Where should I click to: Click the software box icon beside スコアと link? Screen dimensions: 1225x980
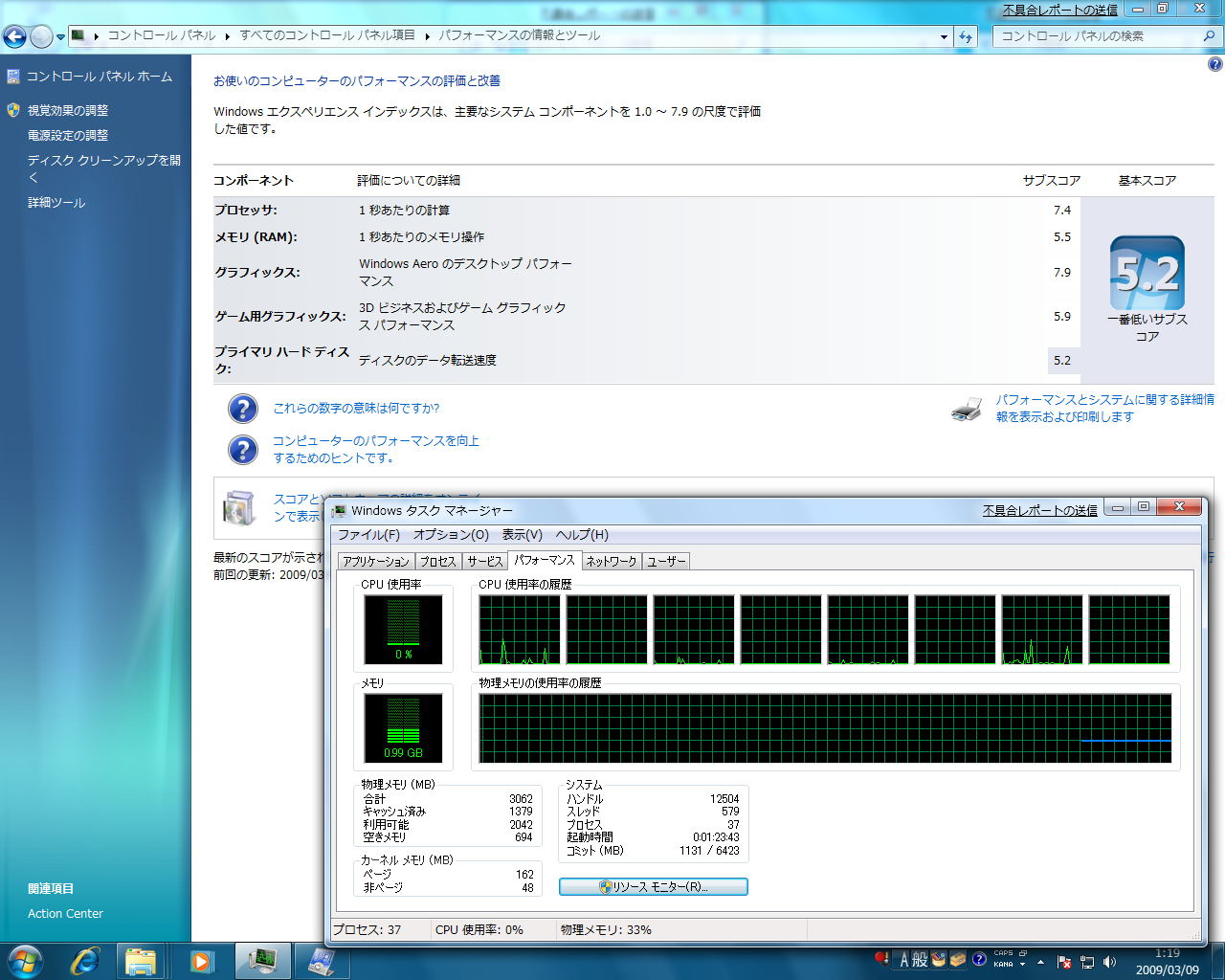[x=238, y=508]
